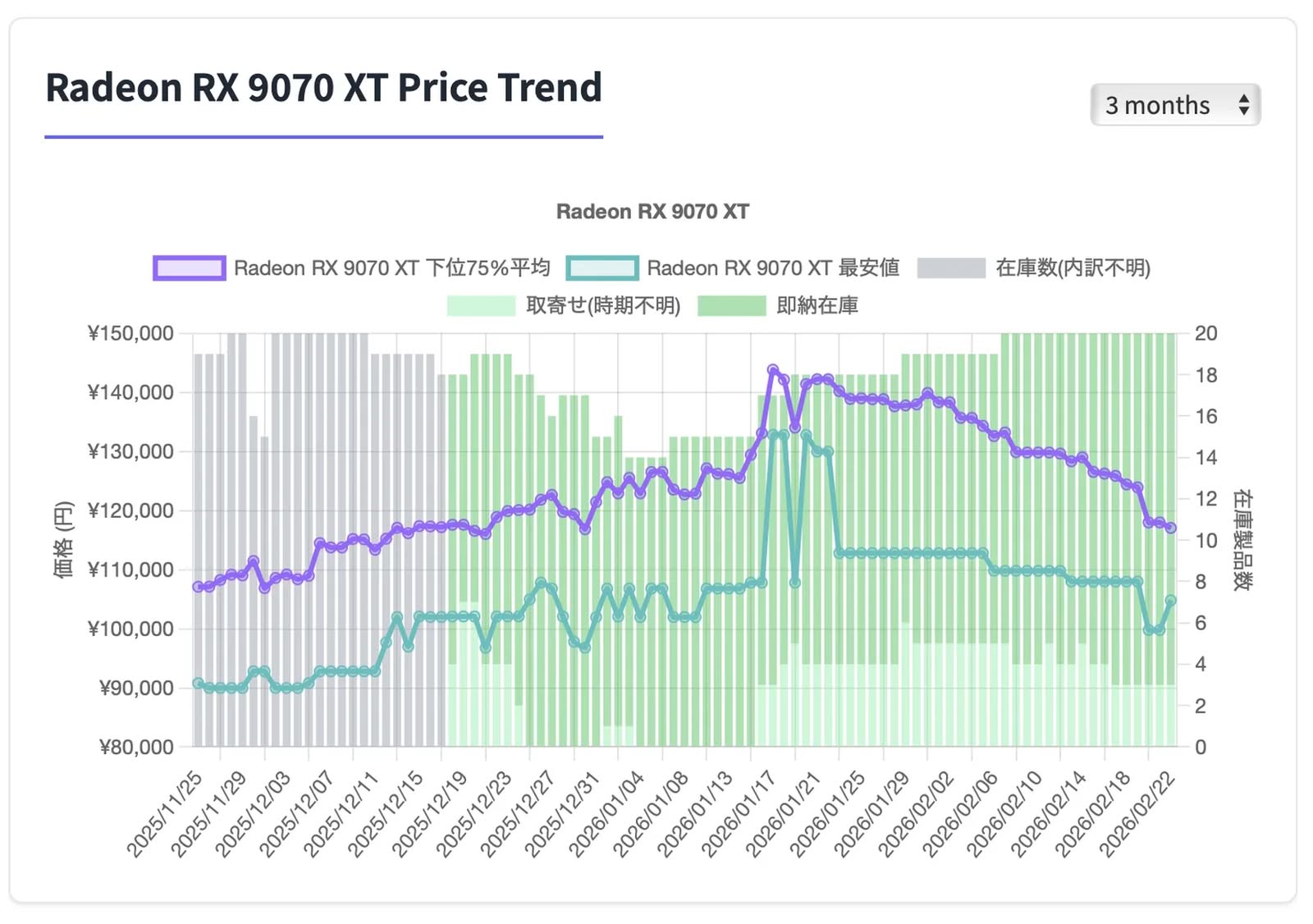
Task: Open the "3 months" time range dropdown
Action: (x=1173, y=105)
